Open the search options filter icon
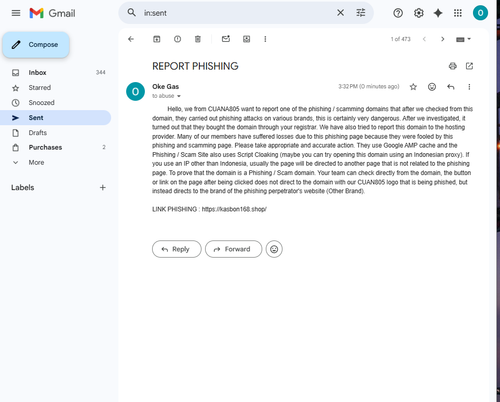The image size is (500, 402). 361,13
